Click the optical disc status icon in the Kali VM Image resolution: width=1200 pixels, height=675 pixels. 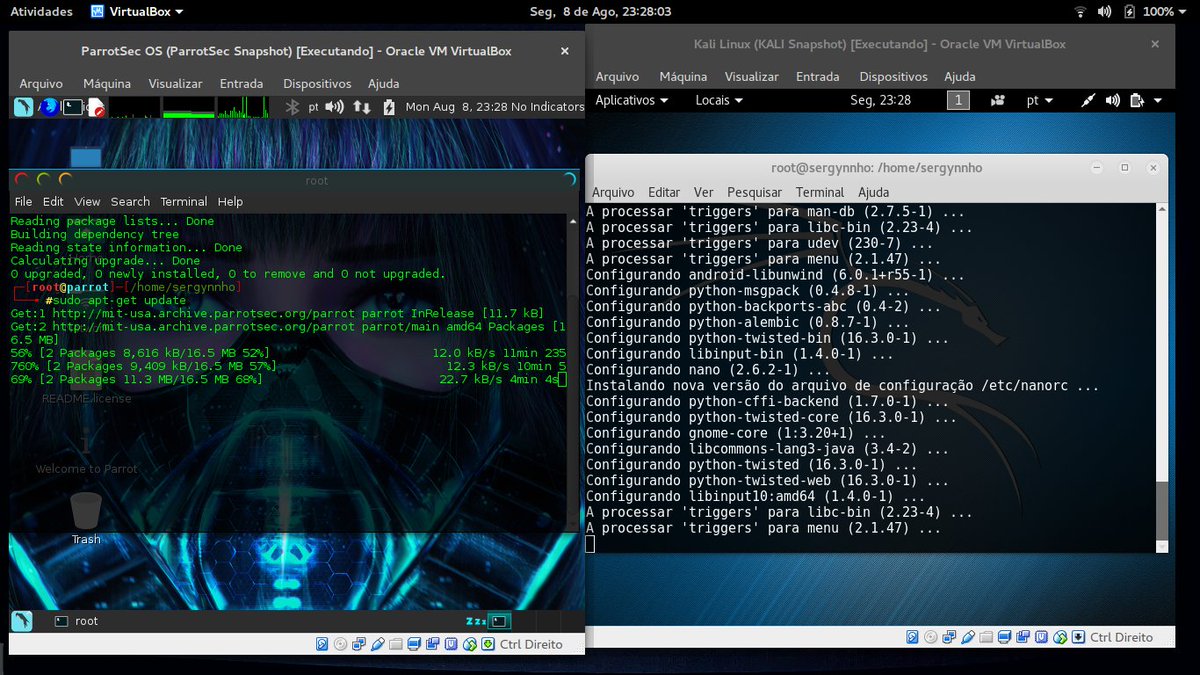click(x=930, y=637)
